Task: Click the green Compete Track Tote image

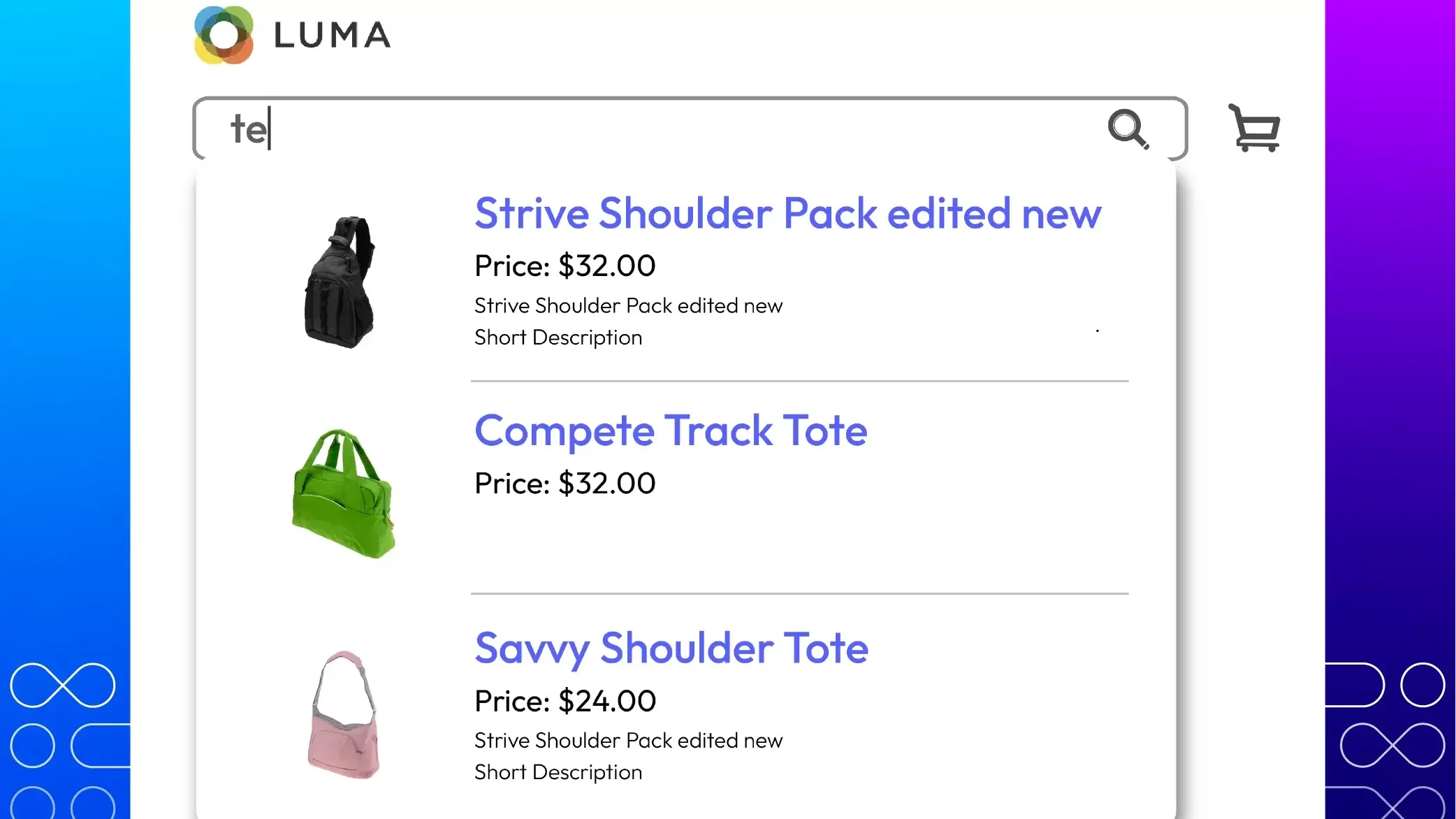Action: 344,493
